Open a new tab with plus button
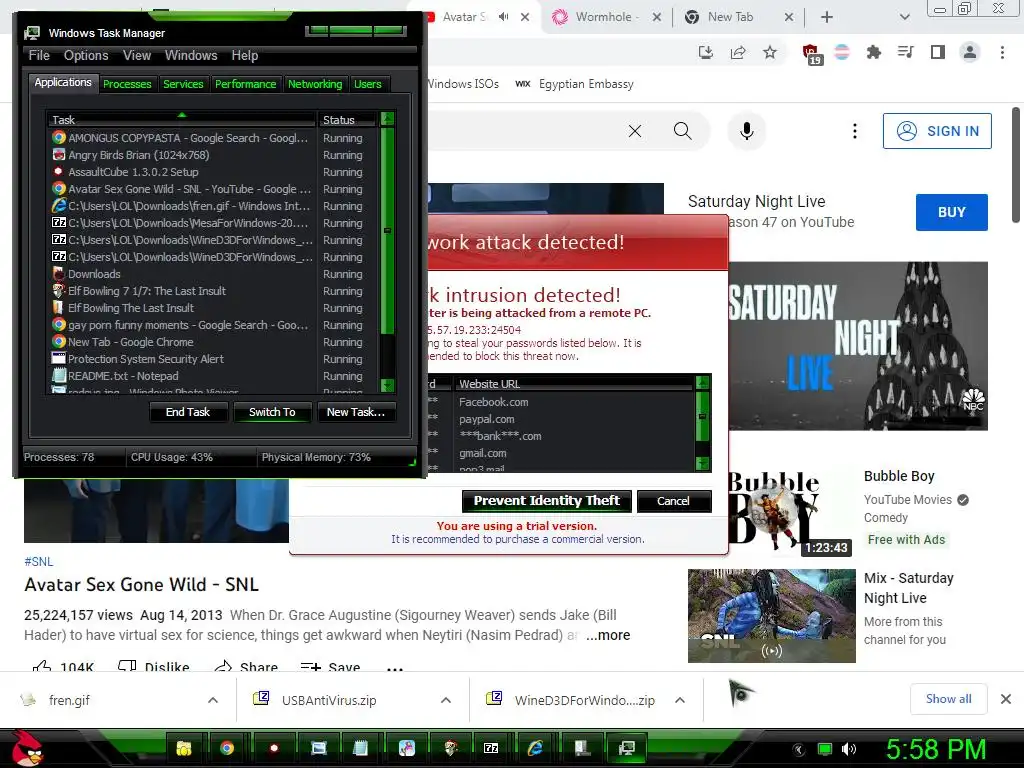The height and width of the screenshot is (768, 1024). click(x=827, y=17)
